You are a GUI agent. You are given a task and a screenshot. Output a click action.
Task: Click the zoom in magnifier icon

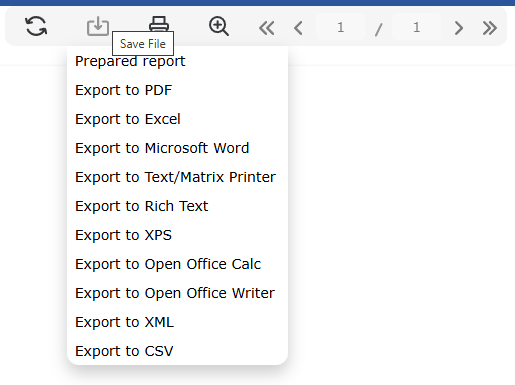(219, 26)
